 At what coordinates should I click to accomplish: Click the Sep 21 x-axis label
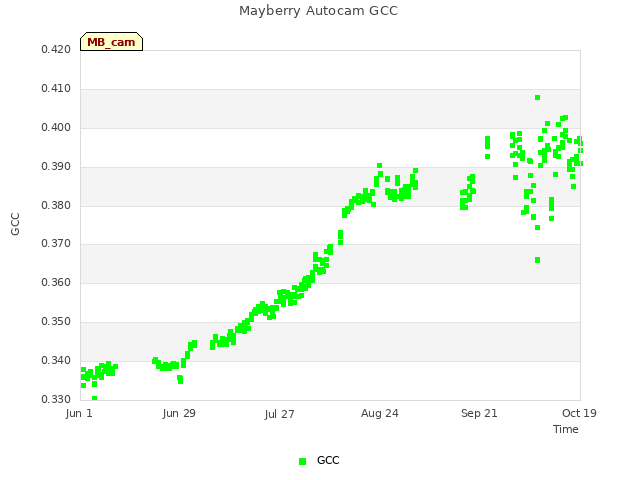click(479, 413)
